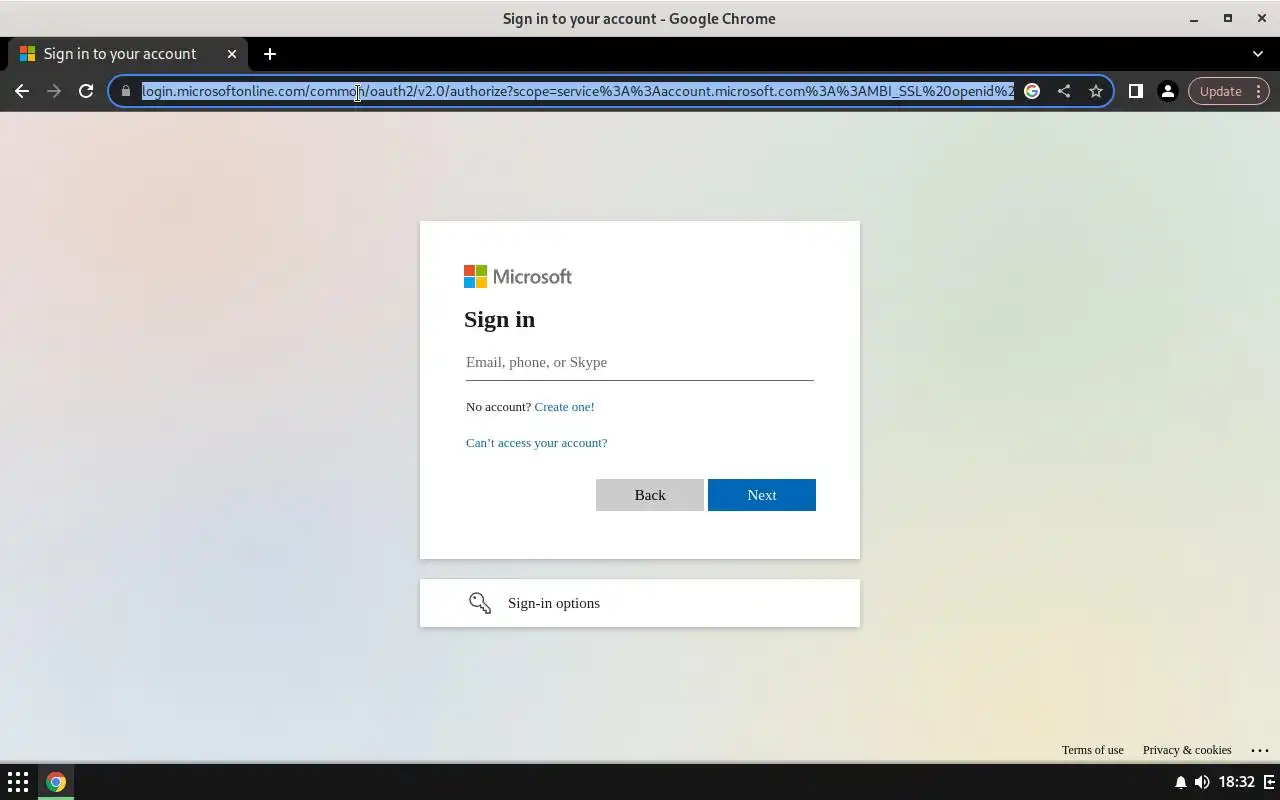Viewport: 1280px width, 800px height.
Task: Maximize the Chrome window
Action: coord(1228,18)
